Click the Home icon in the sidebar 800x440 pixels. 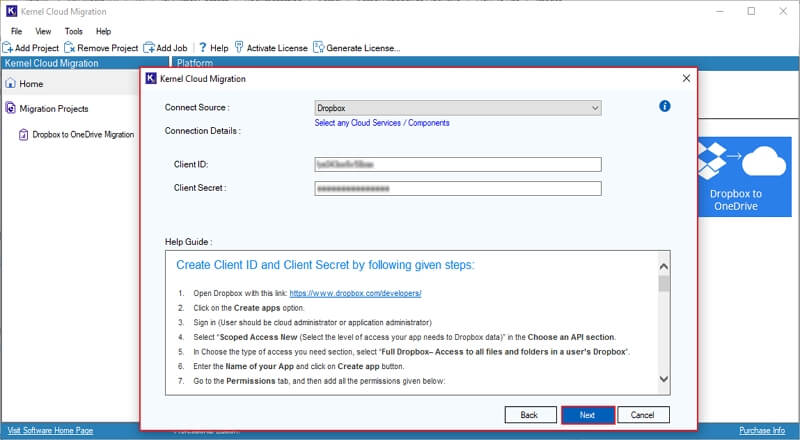pyautogui.click(x=10, y=83)
